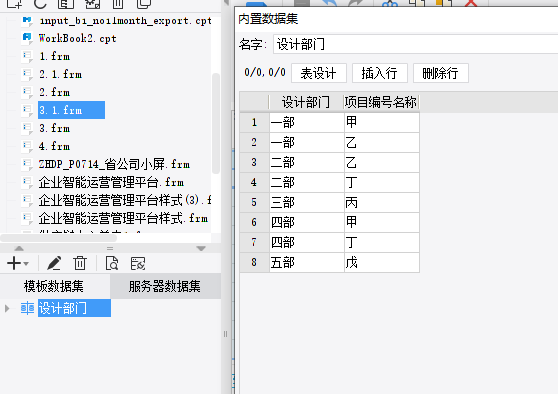
Task: Click the up triangle above dataset toolbar
Action: [x=19, y=248]
